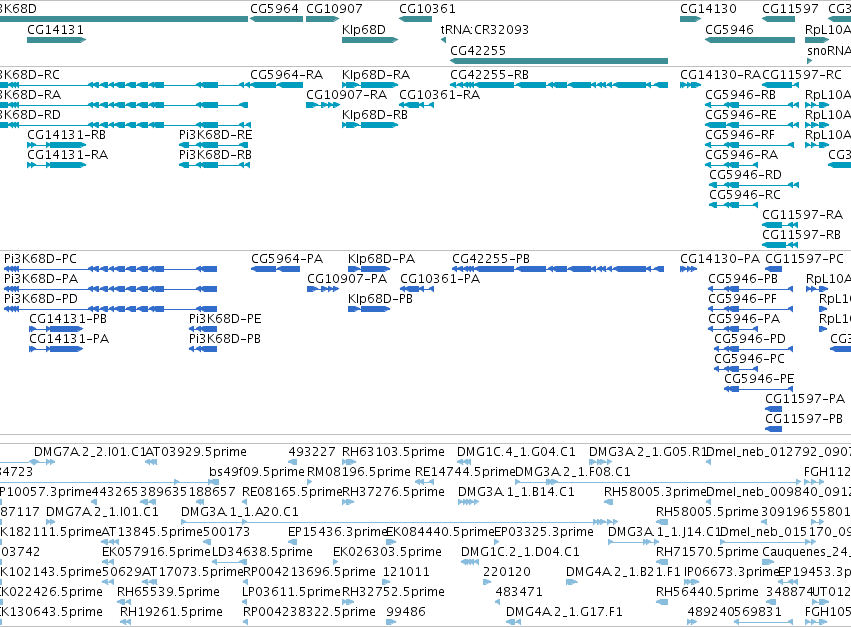Screen dimensions: 851x627
Task: Select the CG5946-RB transcript label
Action: tap(740, 94)
